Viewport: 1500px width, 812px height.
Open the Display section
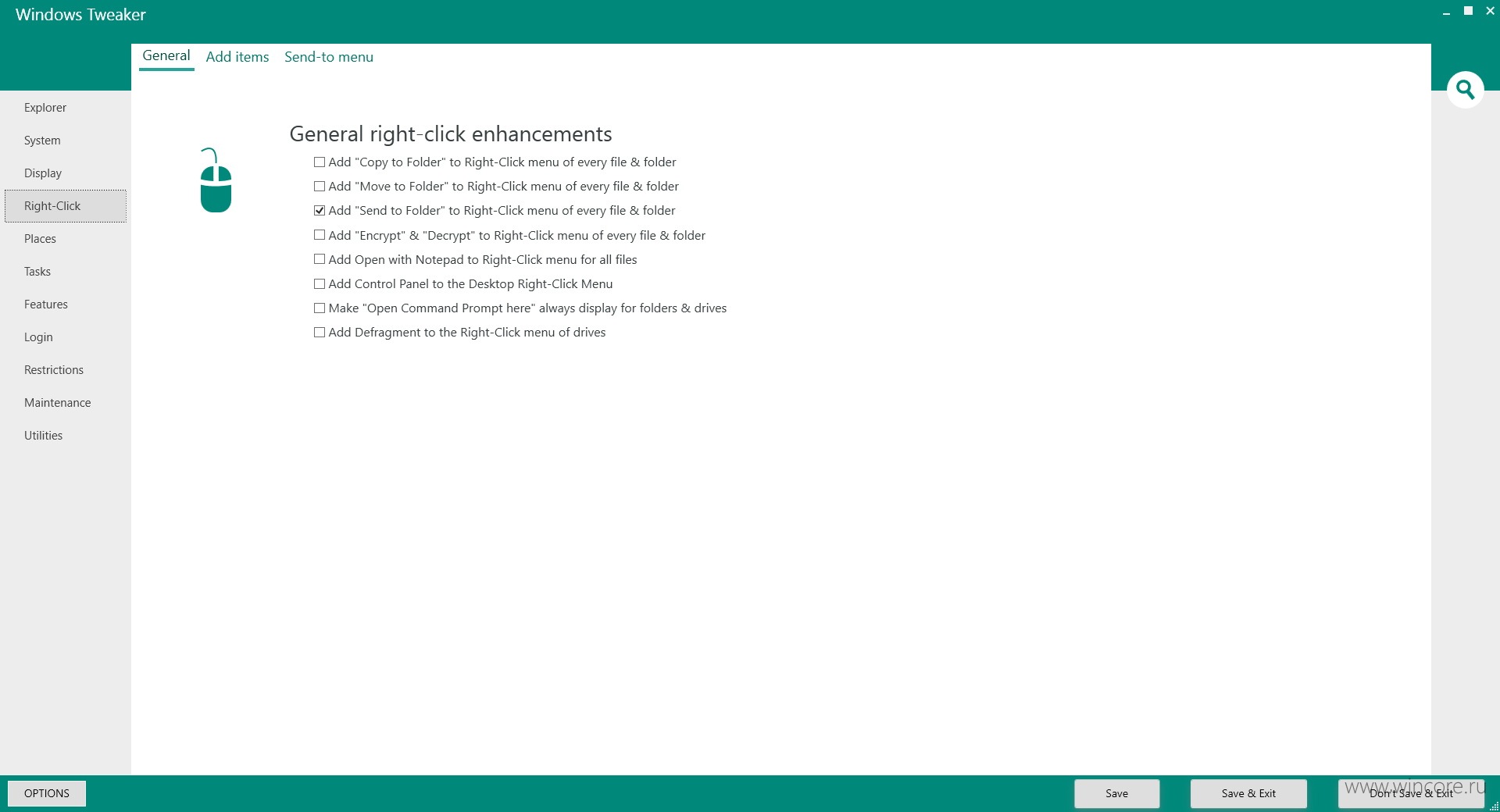click(66, 173)
